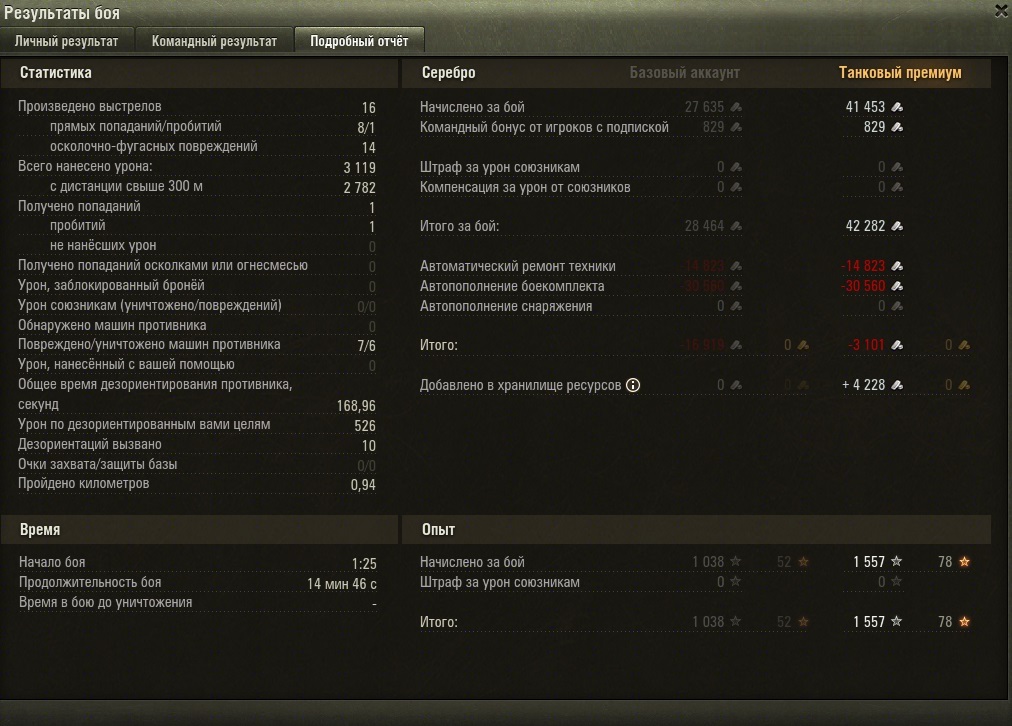Click silver icon beside -30 560 ammo cost
The height and width of the screenshot is (726, 1012).
897,286
